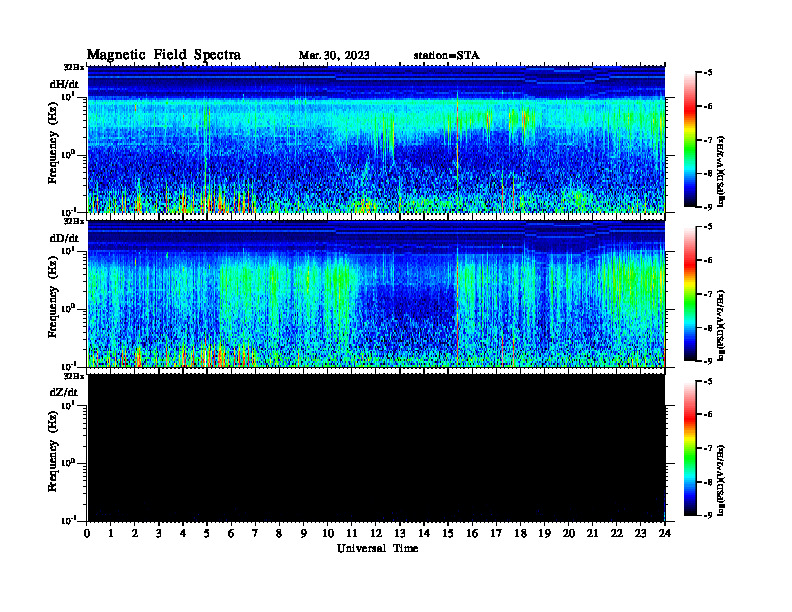Click the "-8" tick on dD/dt color scale
Screen dimensions: 792x612
pyautogui.click(x=708, y=328)
